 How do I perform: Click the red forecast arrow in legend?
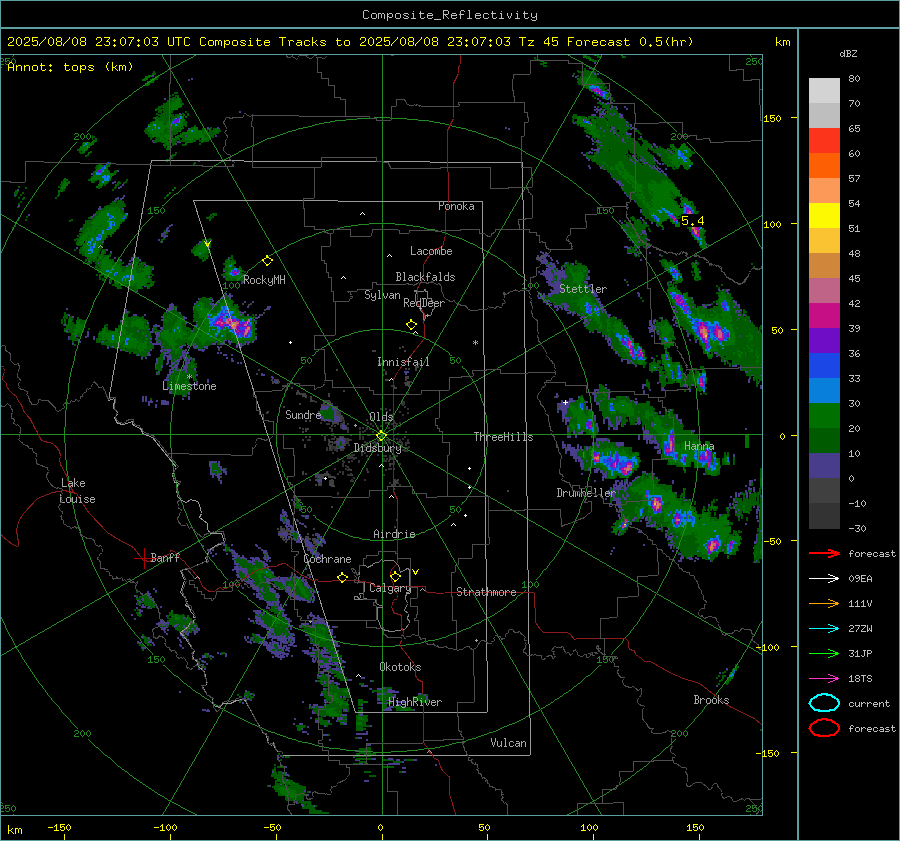tap(824, 553)
